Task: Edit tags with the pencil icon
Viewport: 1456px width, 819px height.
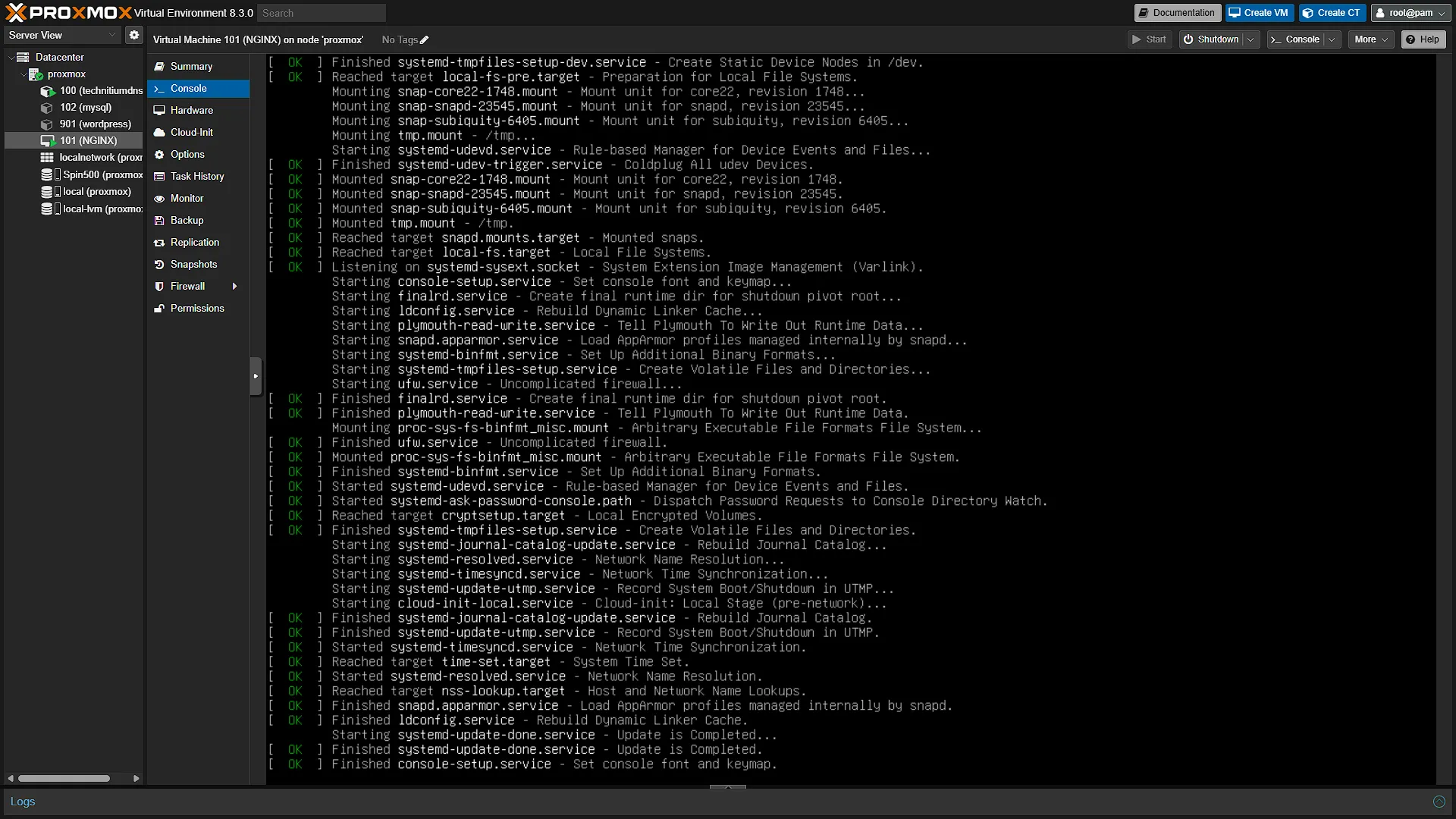Action: 425,39
